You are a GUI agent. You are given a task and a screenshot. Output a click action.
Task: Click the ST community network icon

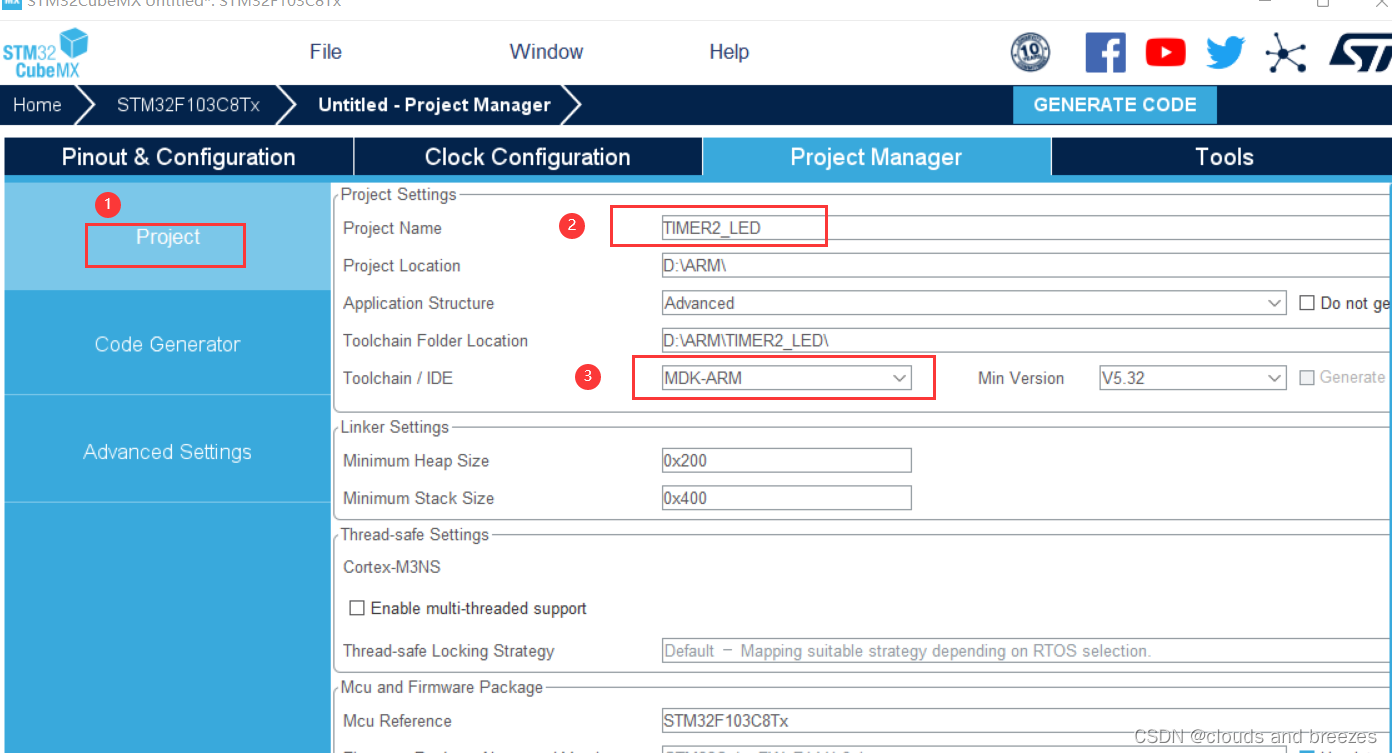(1286, 52)
